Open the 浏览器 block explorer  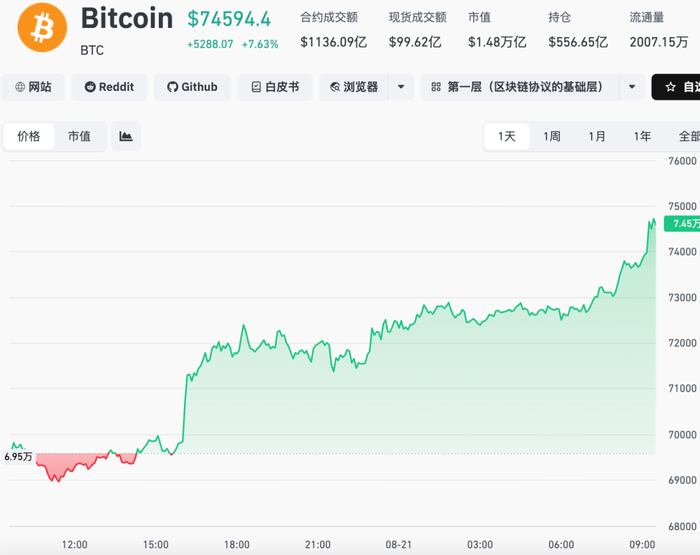coord(354,87)
